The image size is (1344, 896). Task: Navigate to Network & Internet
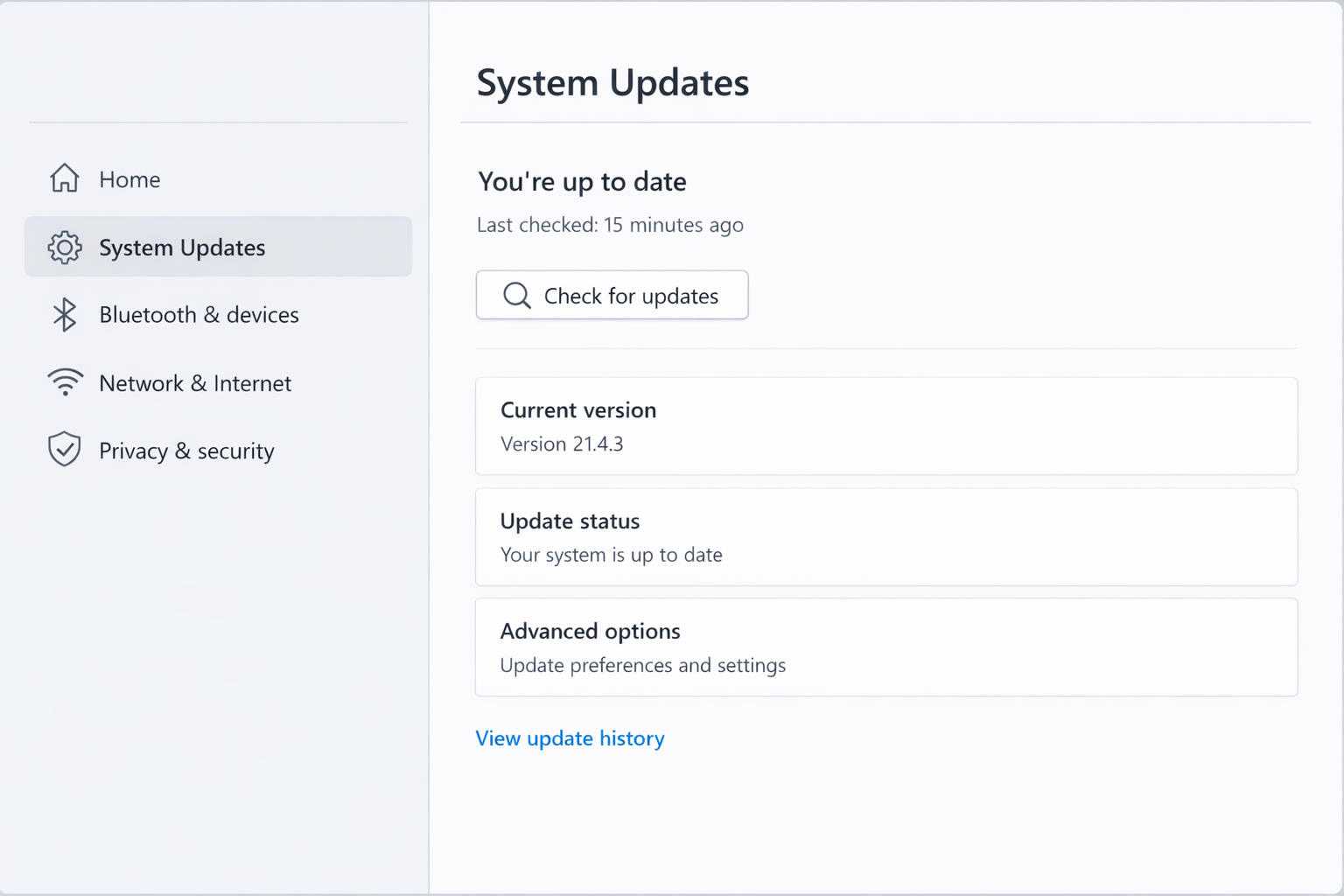coord(195,383)
